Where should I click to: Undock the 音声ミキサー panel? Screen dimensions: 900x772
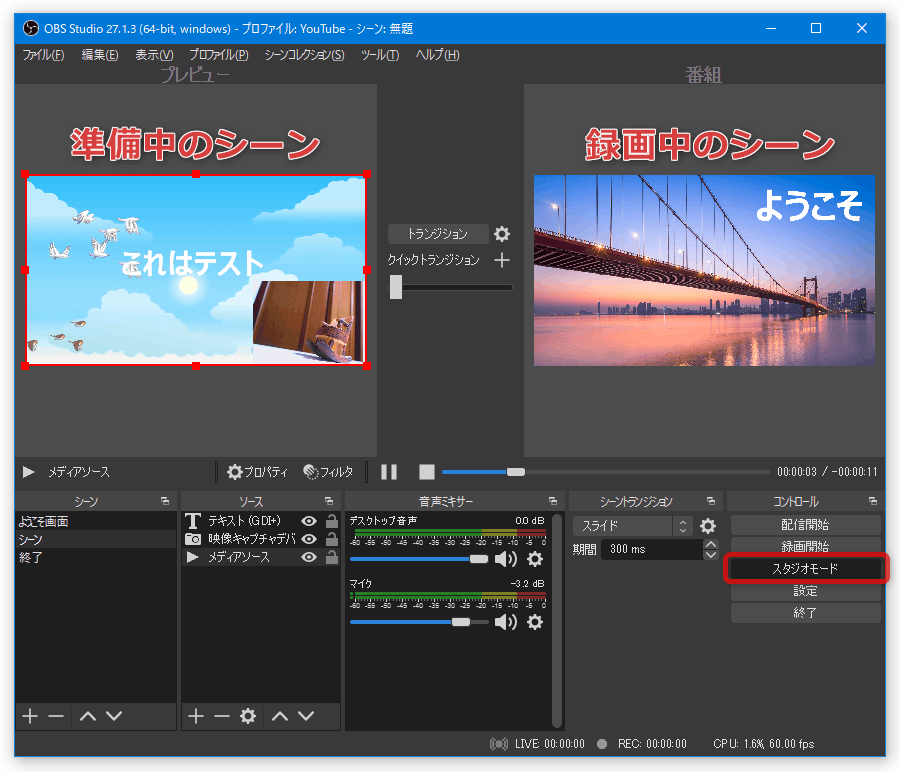(x=553, y=501)
